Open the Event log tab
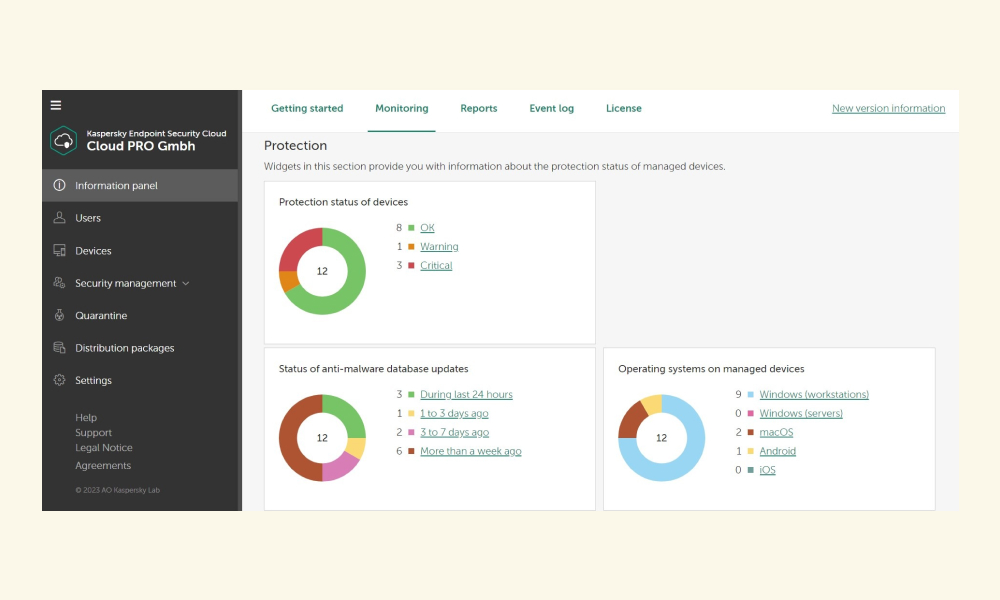The image size is (1000, 600). [552, 108]
